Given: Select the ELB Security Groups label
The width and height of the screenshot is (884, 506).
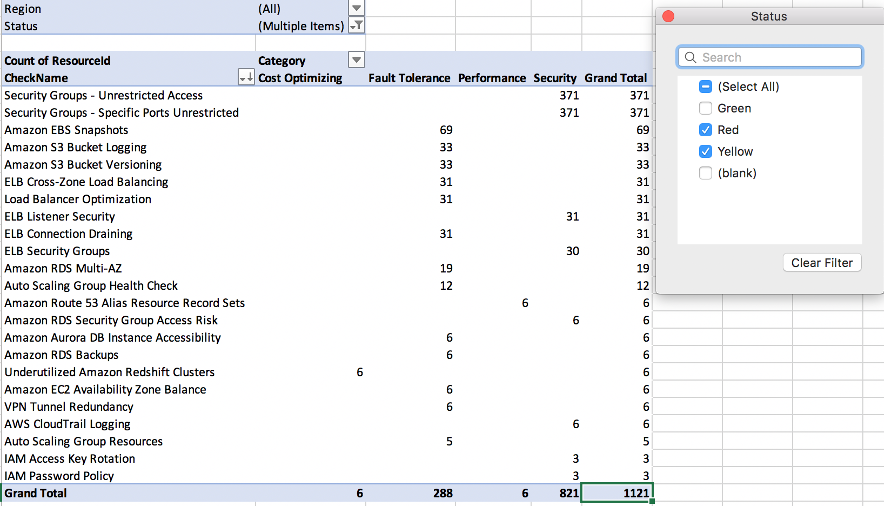Looking at the screenshot, I should 57,251.
